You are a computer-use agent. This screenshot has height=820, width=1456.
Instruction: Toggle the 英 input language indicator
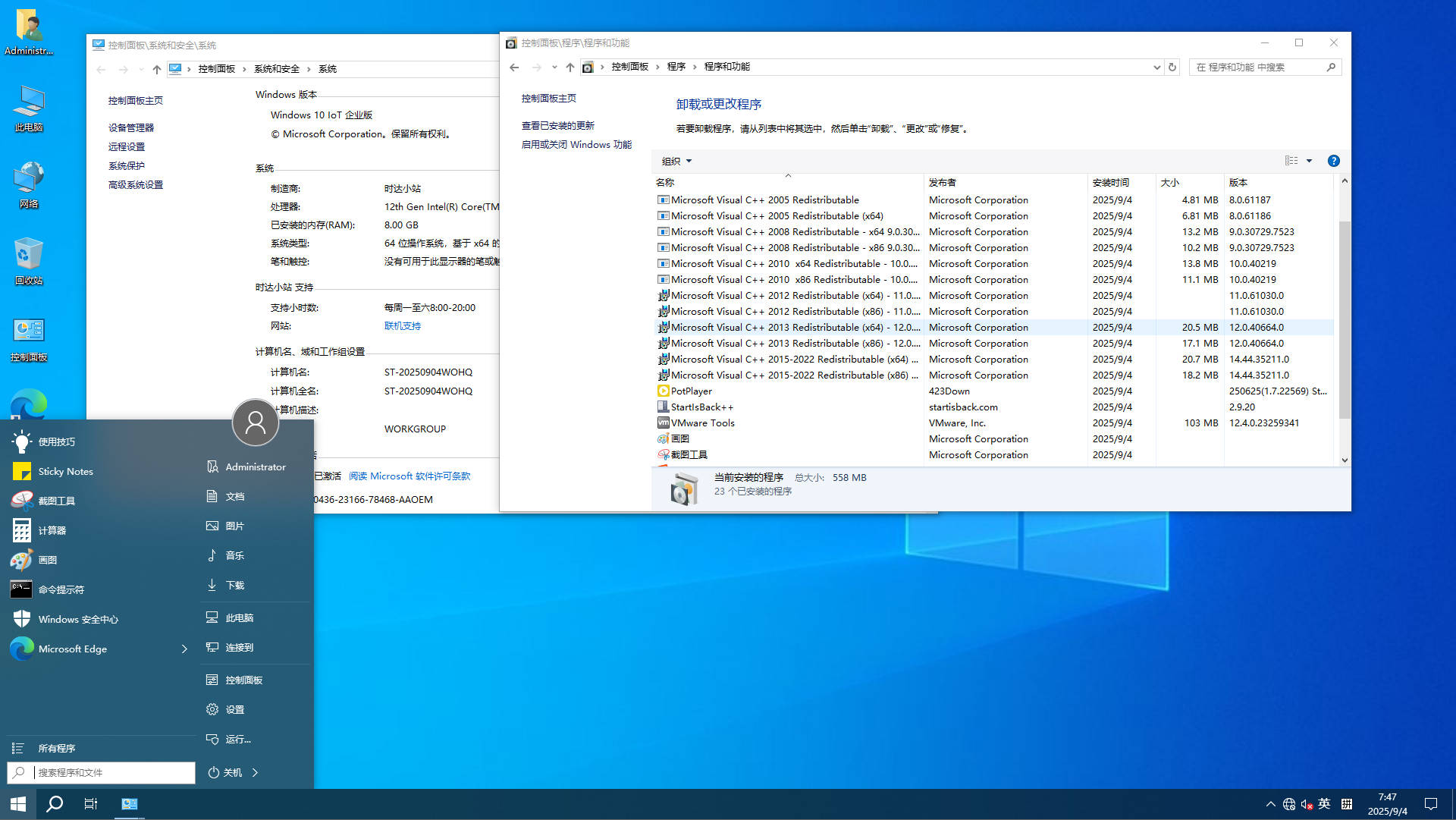[x=1324, y=803]
